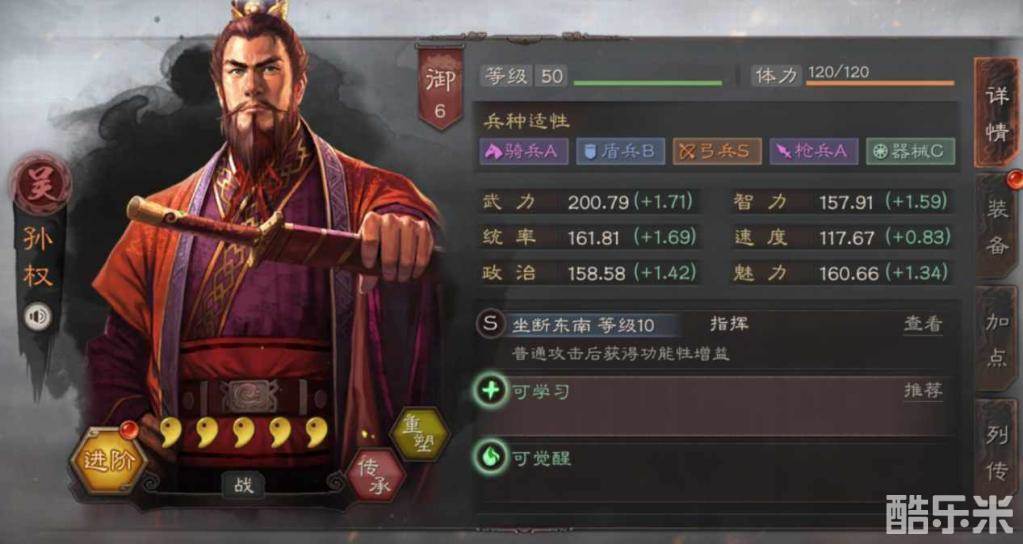1023x544 pixels.
Task: Click the orange 体力 stamina bar
Action: click(879, 83)
